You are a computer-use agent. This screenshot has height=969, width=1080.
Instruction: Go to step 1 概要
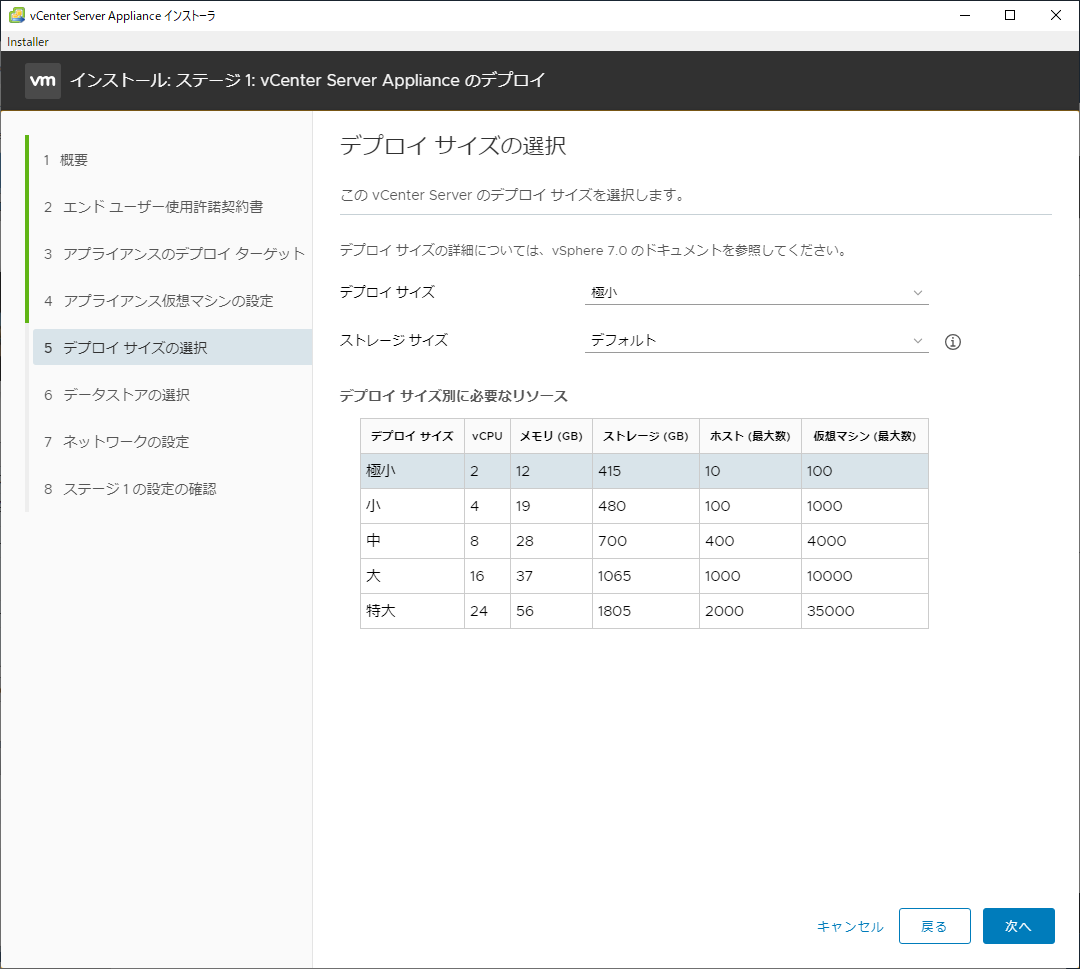coord(66,160)
